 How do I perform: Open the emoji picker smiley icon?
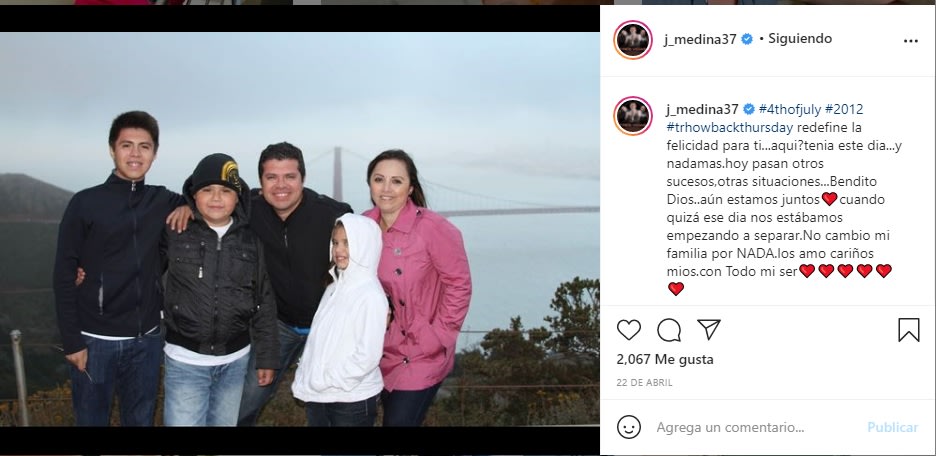[x=629, y=427]
